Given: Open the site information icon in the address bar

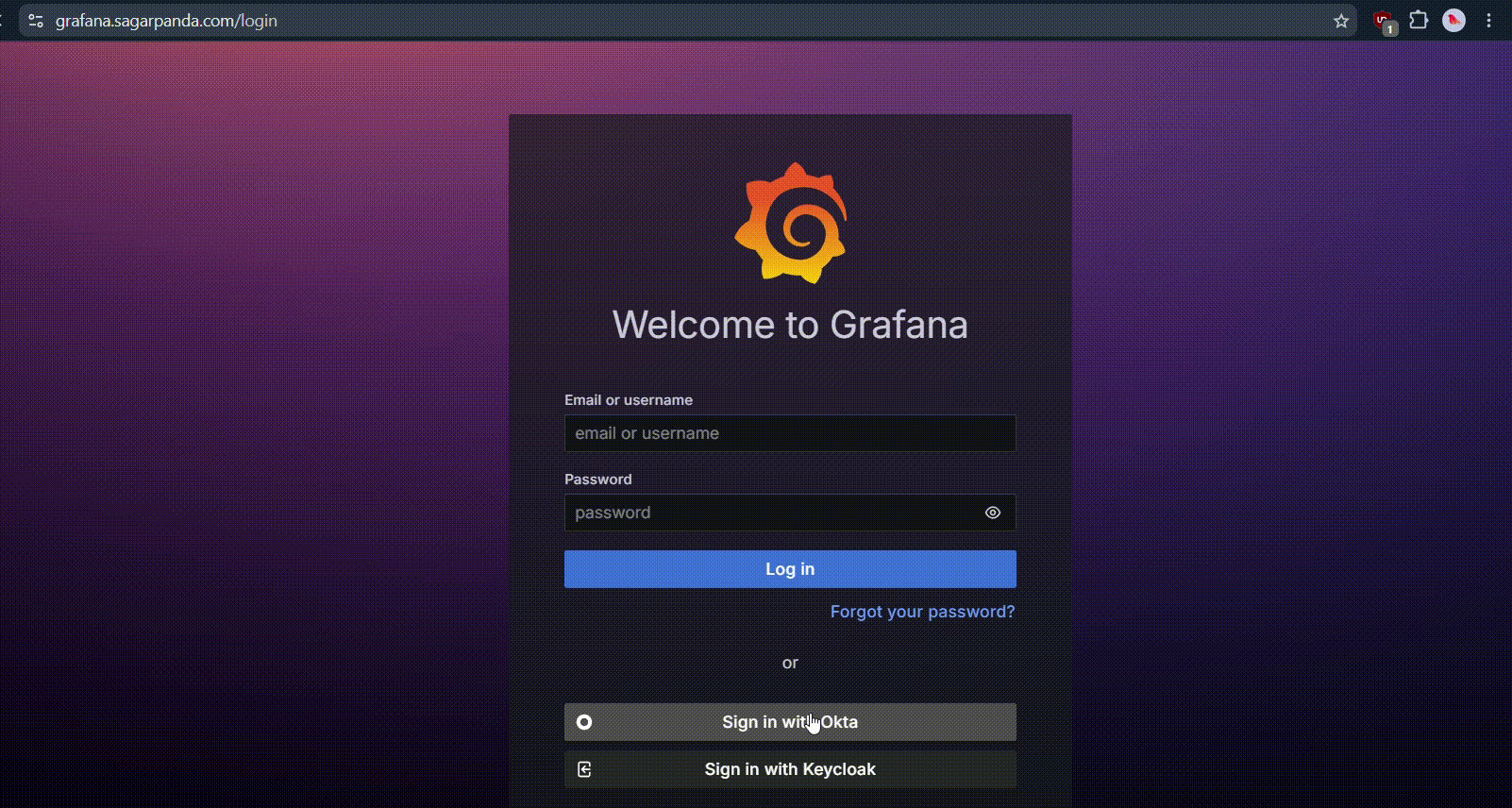Looking at the screenshot, I should pyautogui.click(x=36, y=21).
